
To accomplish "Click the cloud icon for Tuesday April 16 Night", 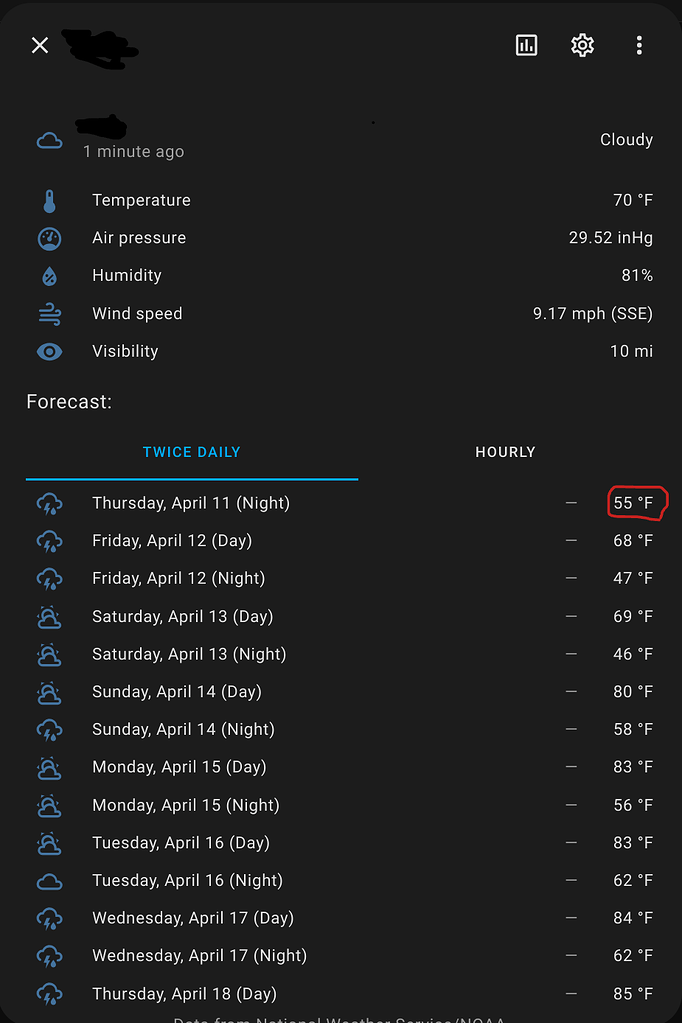I will tap(50, 880).
